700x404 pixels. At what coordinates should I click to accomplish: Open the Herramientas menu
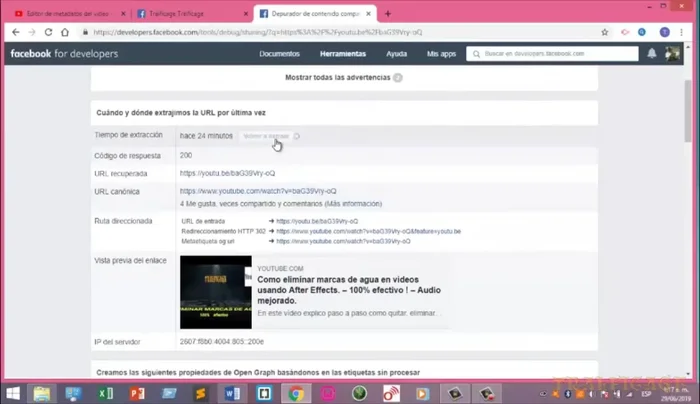[x=342, y=54]
